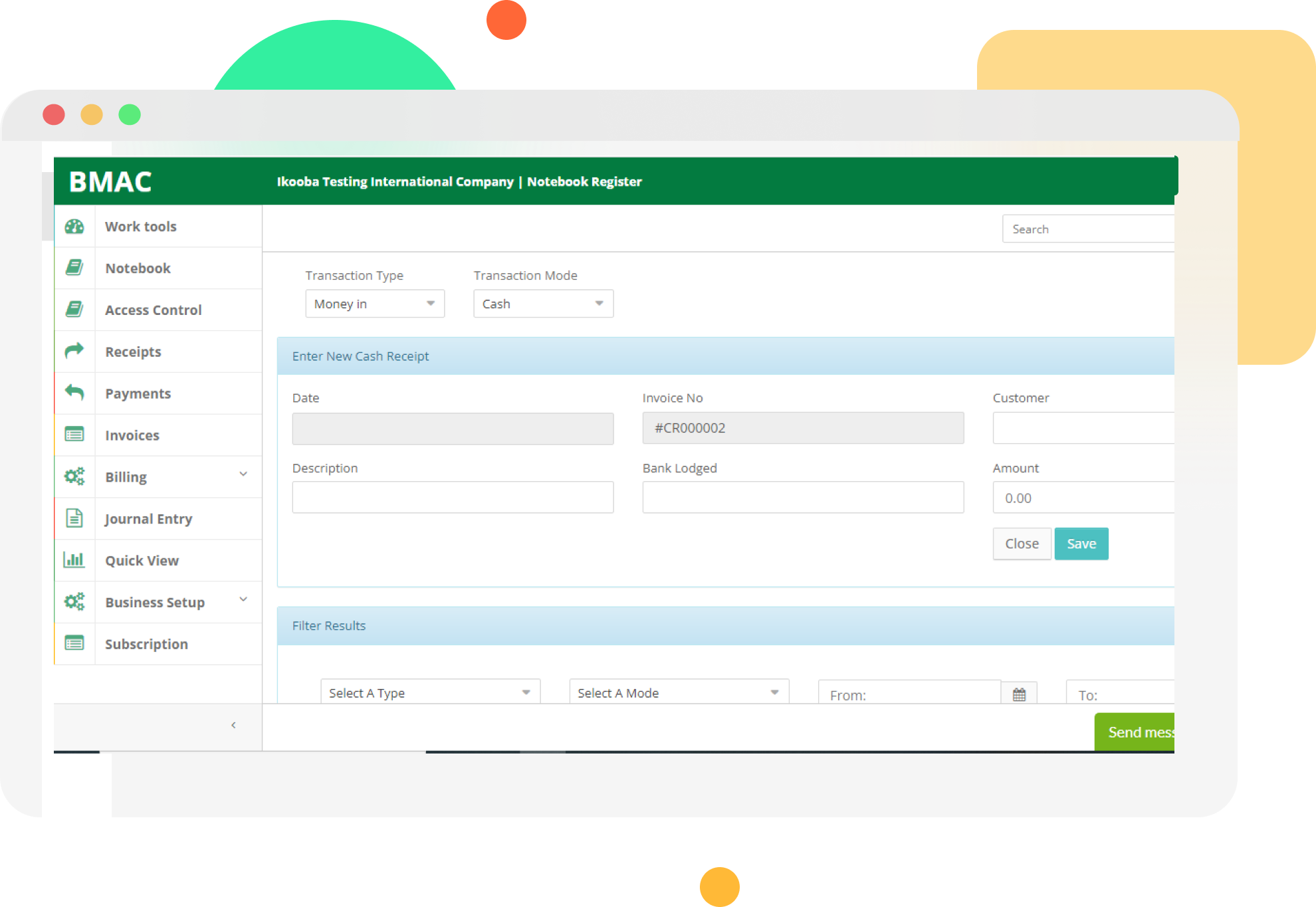Expand the Billing submenu chevron
Image resolution: width=1316 pixels, height=907 pixels.
[x=243, y=474]
